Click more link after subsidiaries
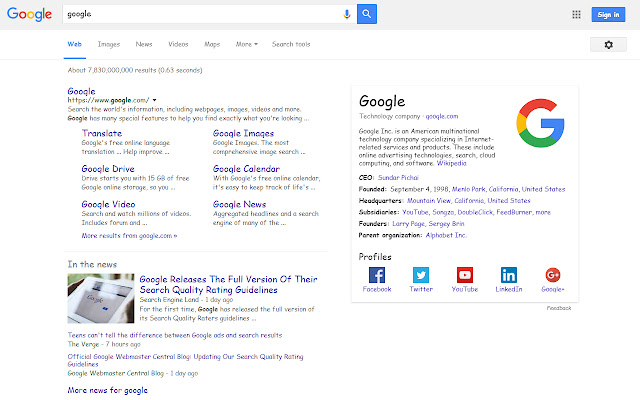640x400 pixels. 543,212
